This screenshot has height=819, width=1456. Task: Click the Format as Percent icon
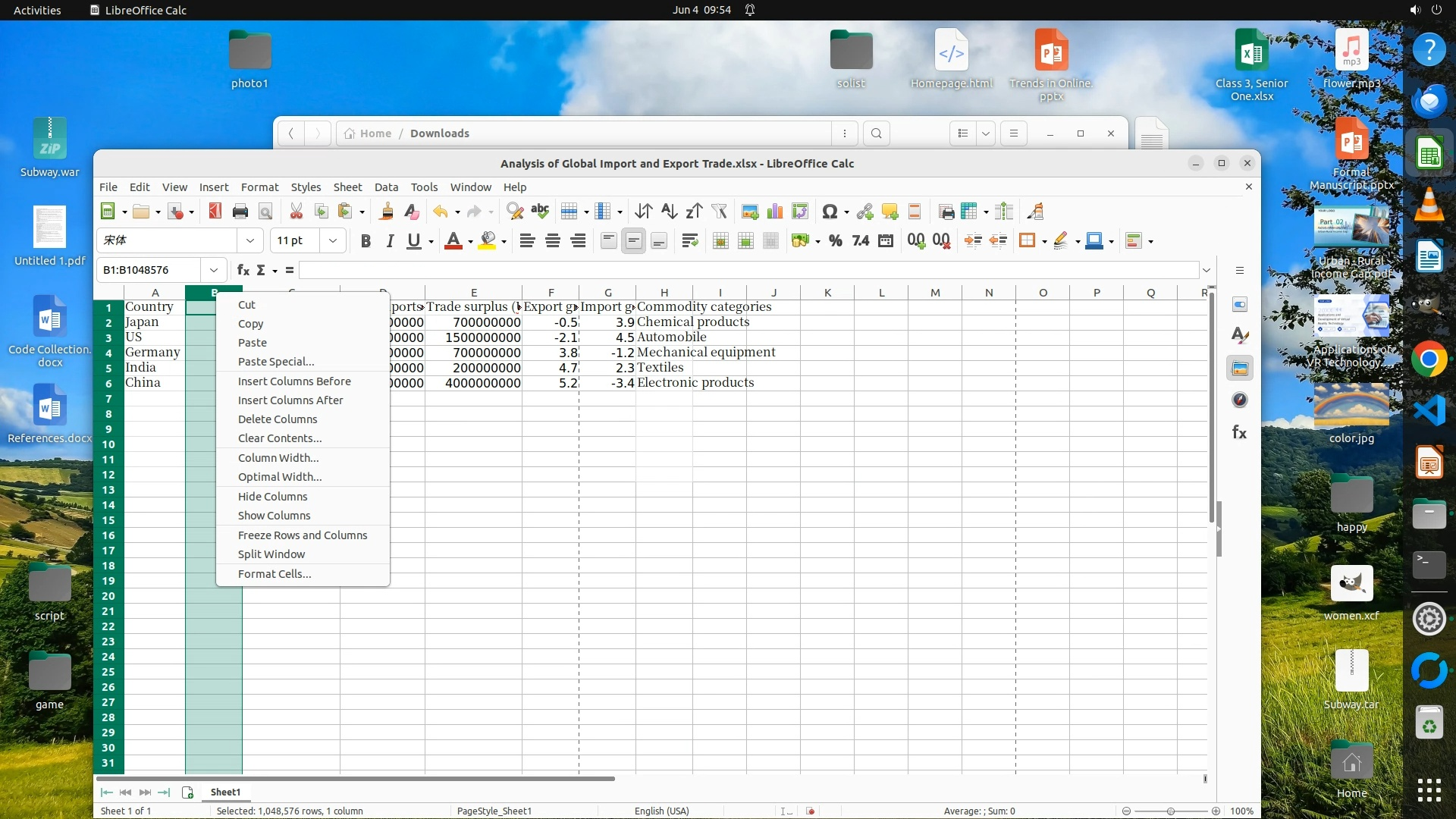pos(835,241)
